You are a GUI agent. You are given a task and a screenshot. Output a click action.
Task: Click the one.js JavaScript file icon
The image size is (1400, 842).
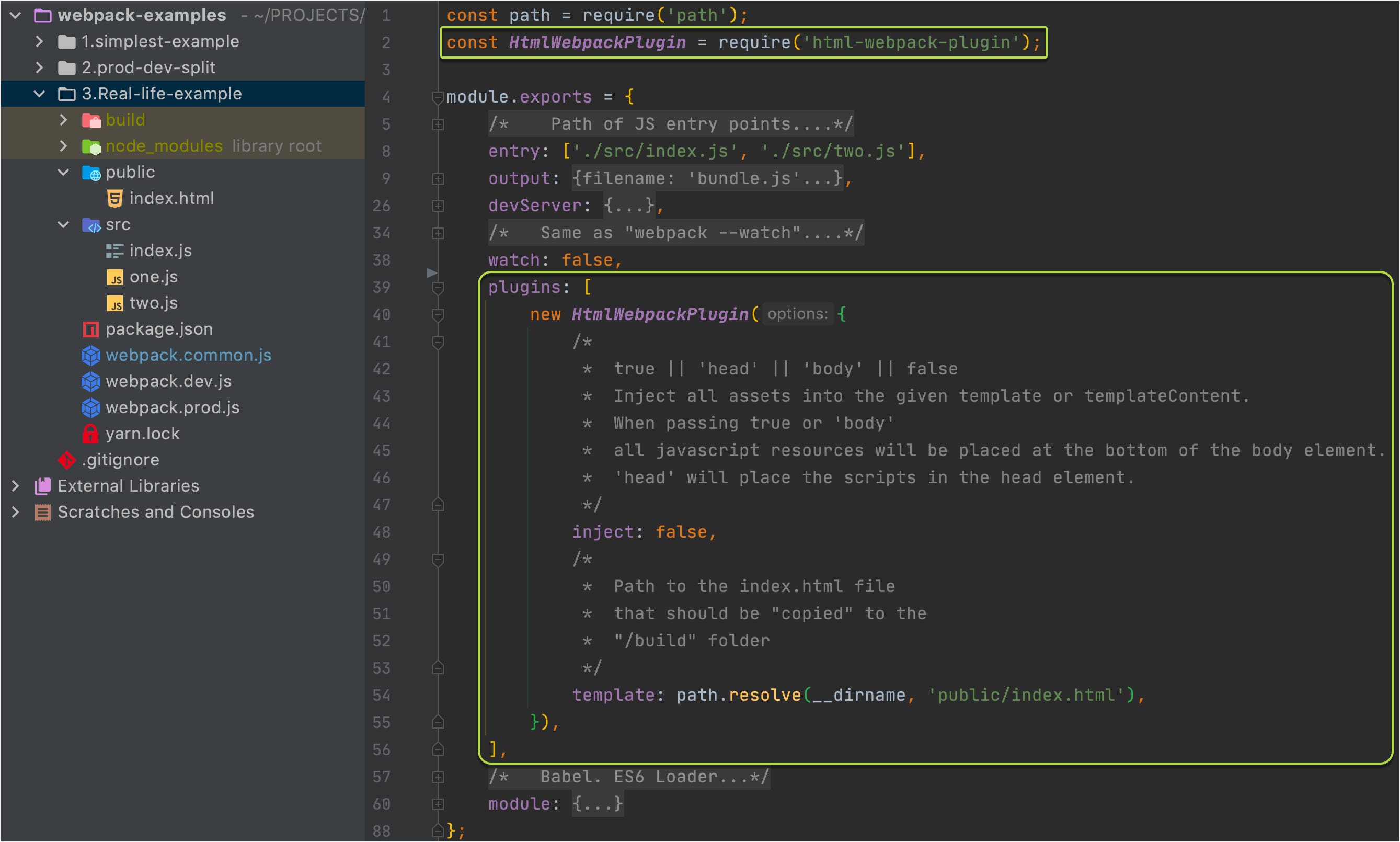pos(114,277)
